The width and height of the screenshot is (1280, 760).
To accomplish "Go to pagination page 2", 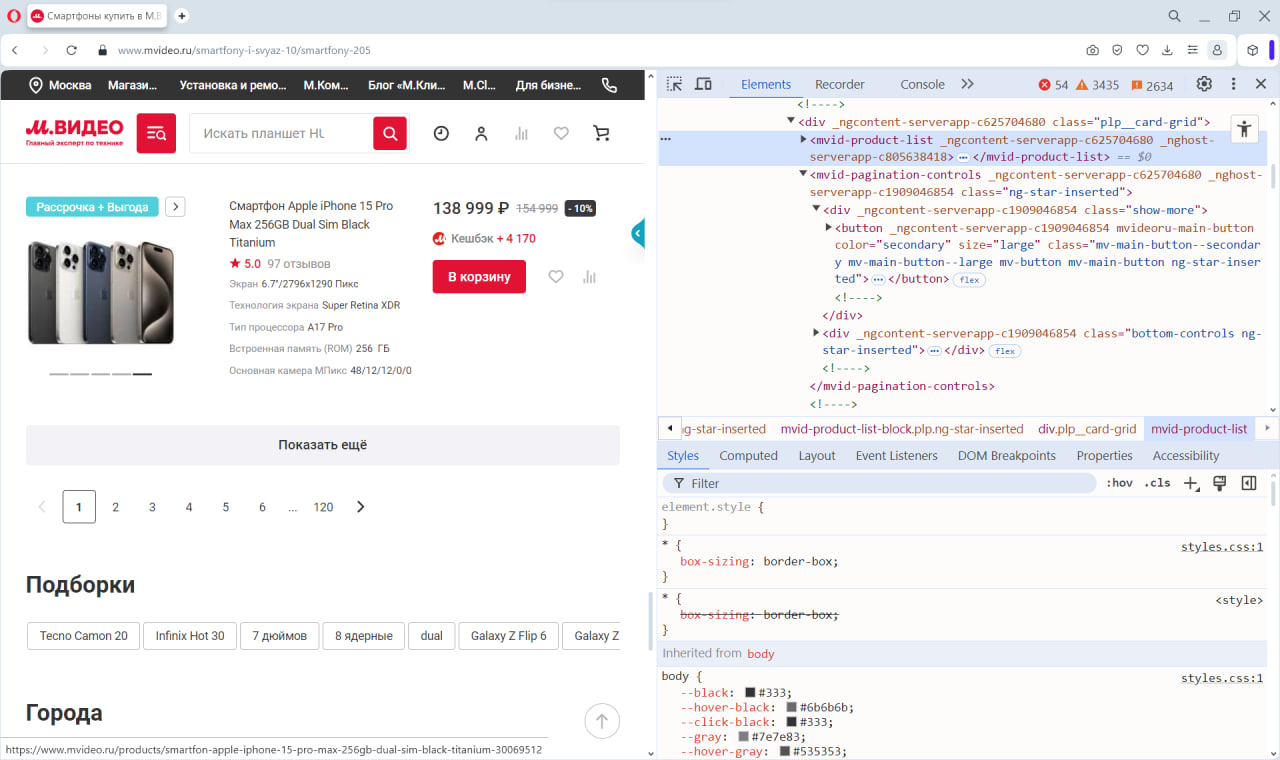I will 115,507.
